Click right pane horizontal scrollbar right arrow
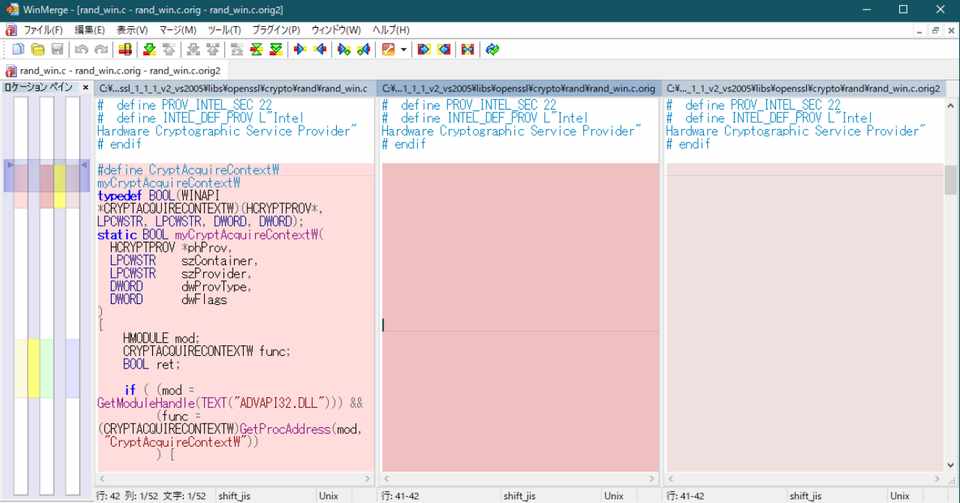 coord(937,479)
